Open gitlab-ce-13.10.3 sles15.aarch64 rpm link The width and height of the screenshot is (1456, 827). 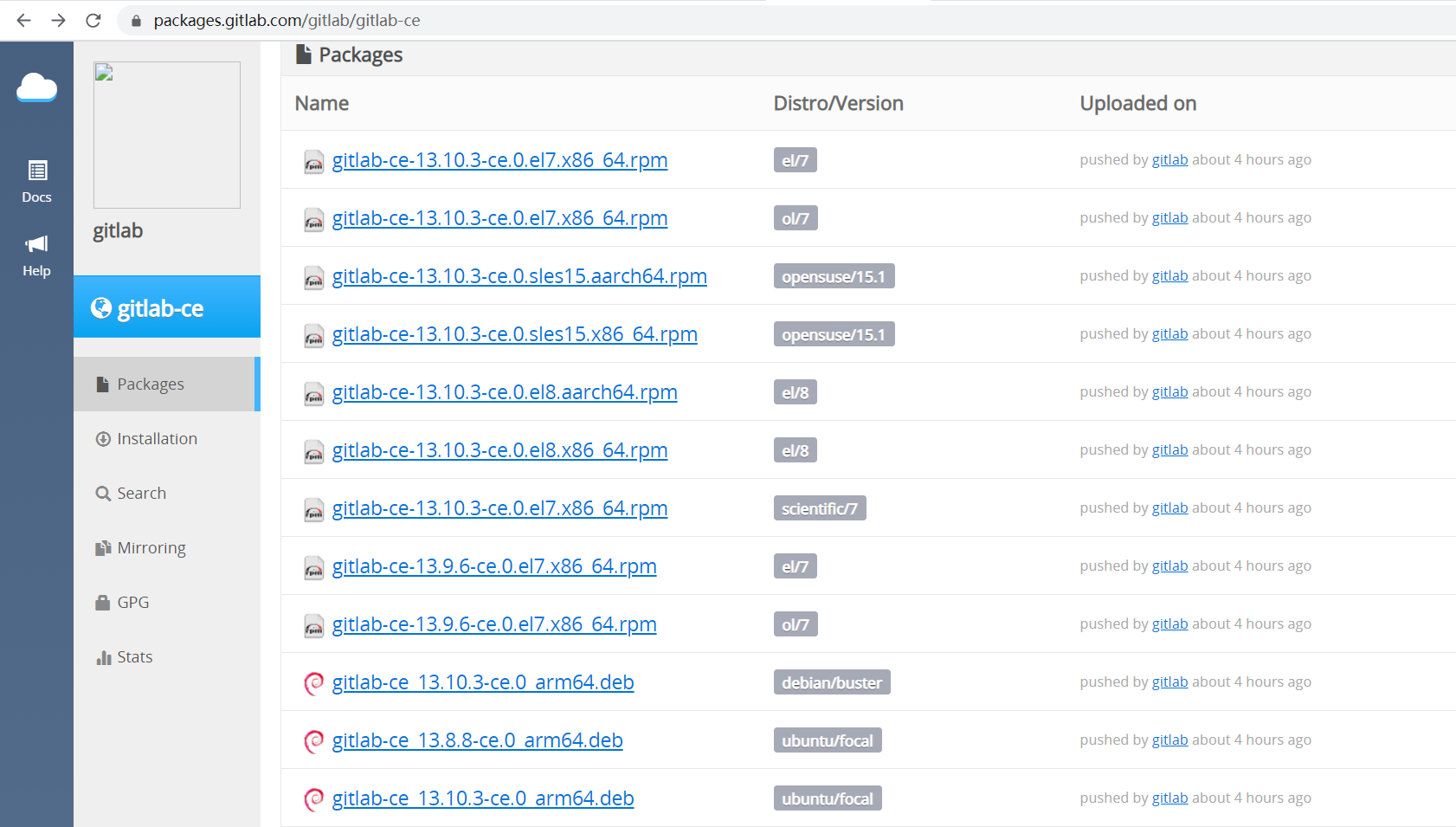pos(519,276)
